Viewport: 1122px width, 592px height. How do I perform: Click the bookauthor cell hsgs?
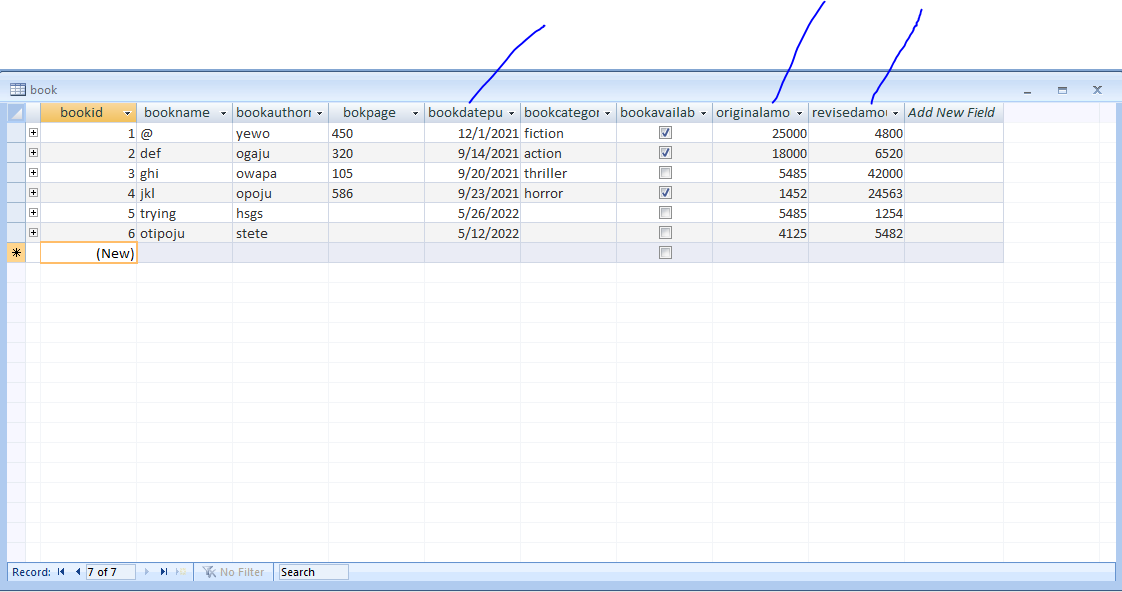coord(280,213)
